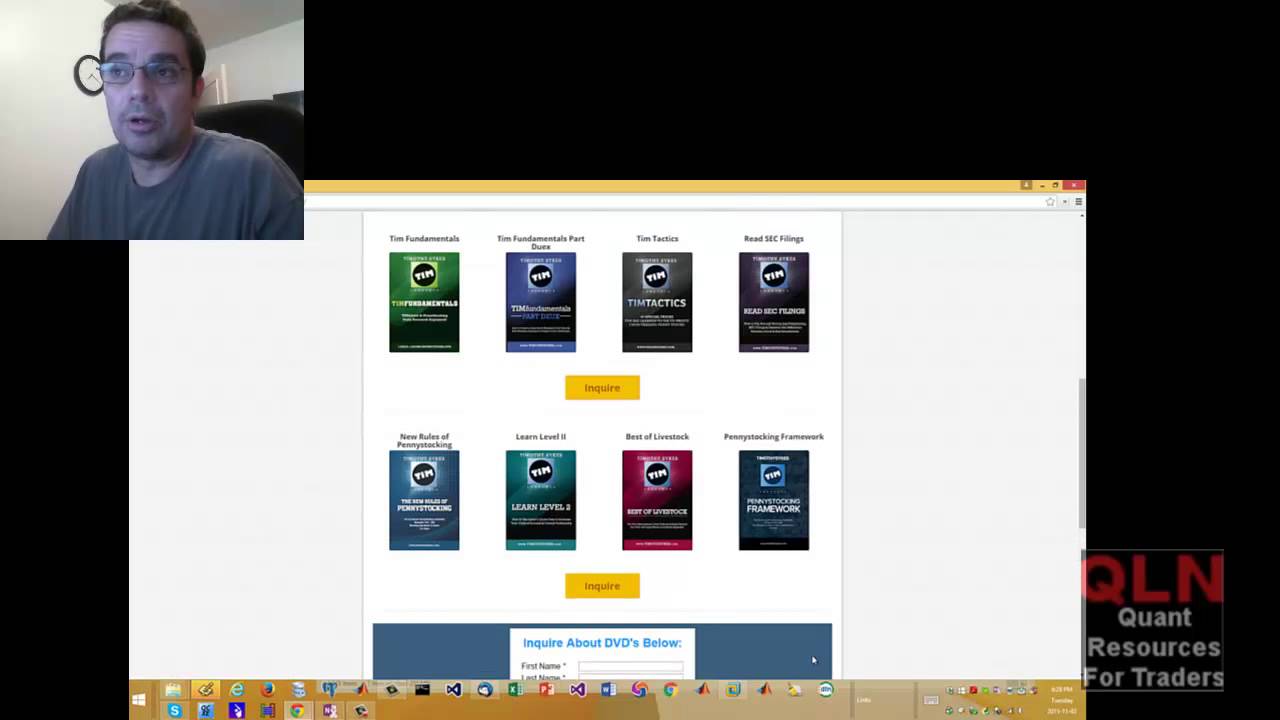Open Chrome icon in the upper taskbar row
This screenshot has height=720, width=1280.
pos(670,690)
